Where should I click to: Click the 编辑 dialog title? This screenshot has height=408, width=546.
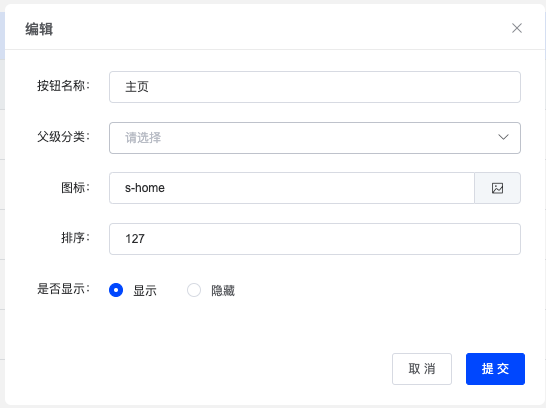coord(39,29)
